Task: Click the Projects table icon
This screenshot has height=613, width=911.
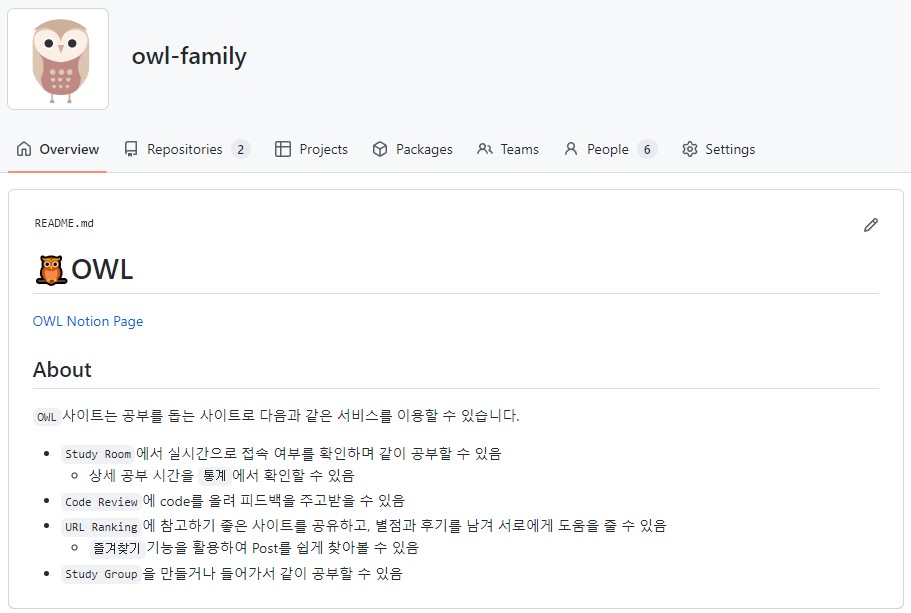Action: point(283,149)
